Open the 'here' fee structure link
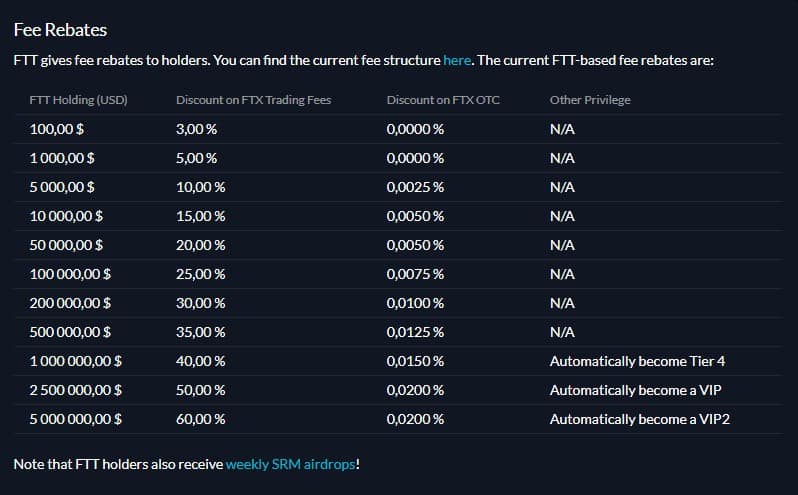 point(457,60)
